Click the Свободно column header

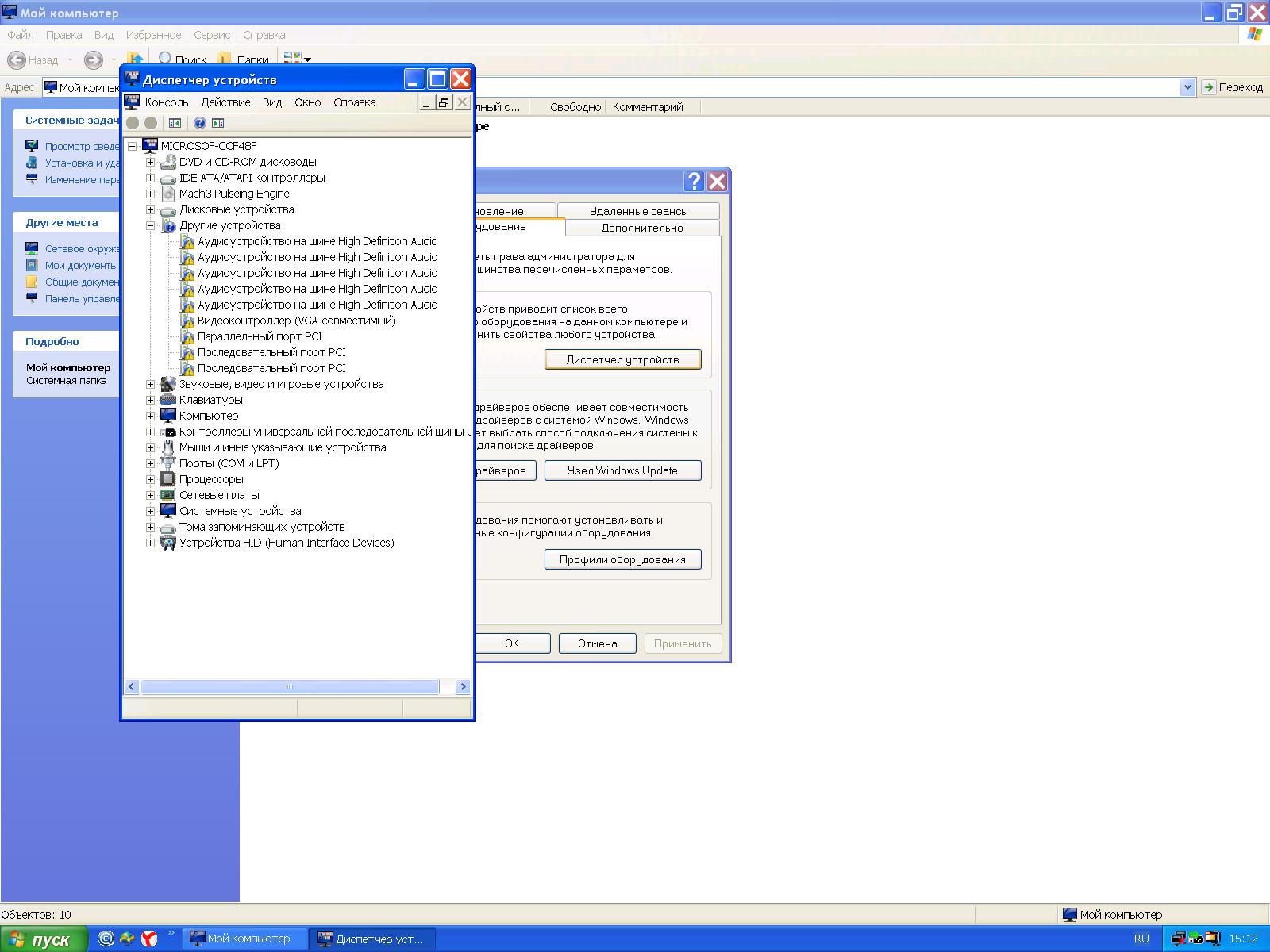[575, 107]
